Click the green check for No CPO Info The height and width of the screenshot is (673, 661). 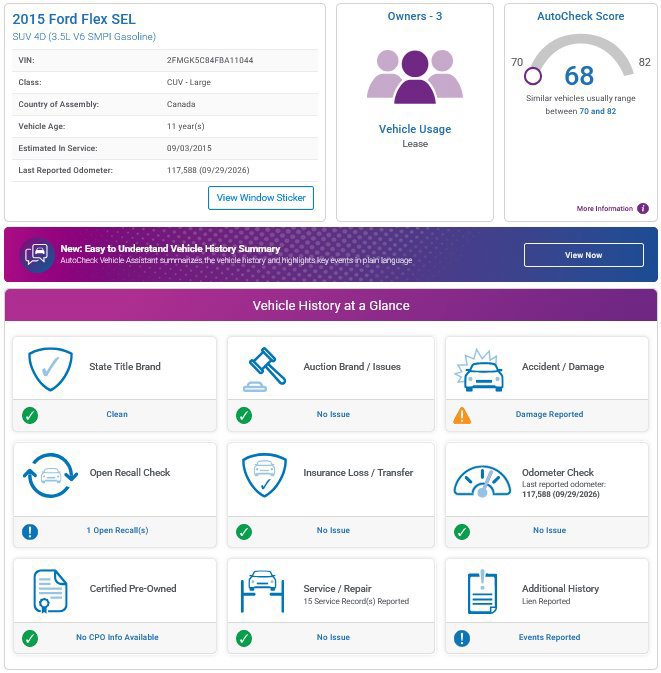click(30, 638)
